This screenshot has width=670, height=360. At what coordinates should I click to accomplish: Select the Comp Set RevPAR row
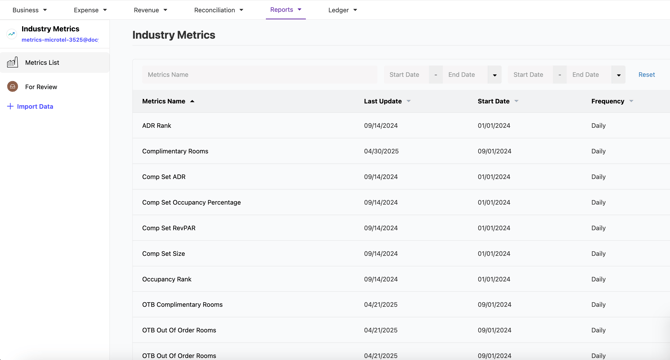pyautogui.click(x=401, y=228)
